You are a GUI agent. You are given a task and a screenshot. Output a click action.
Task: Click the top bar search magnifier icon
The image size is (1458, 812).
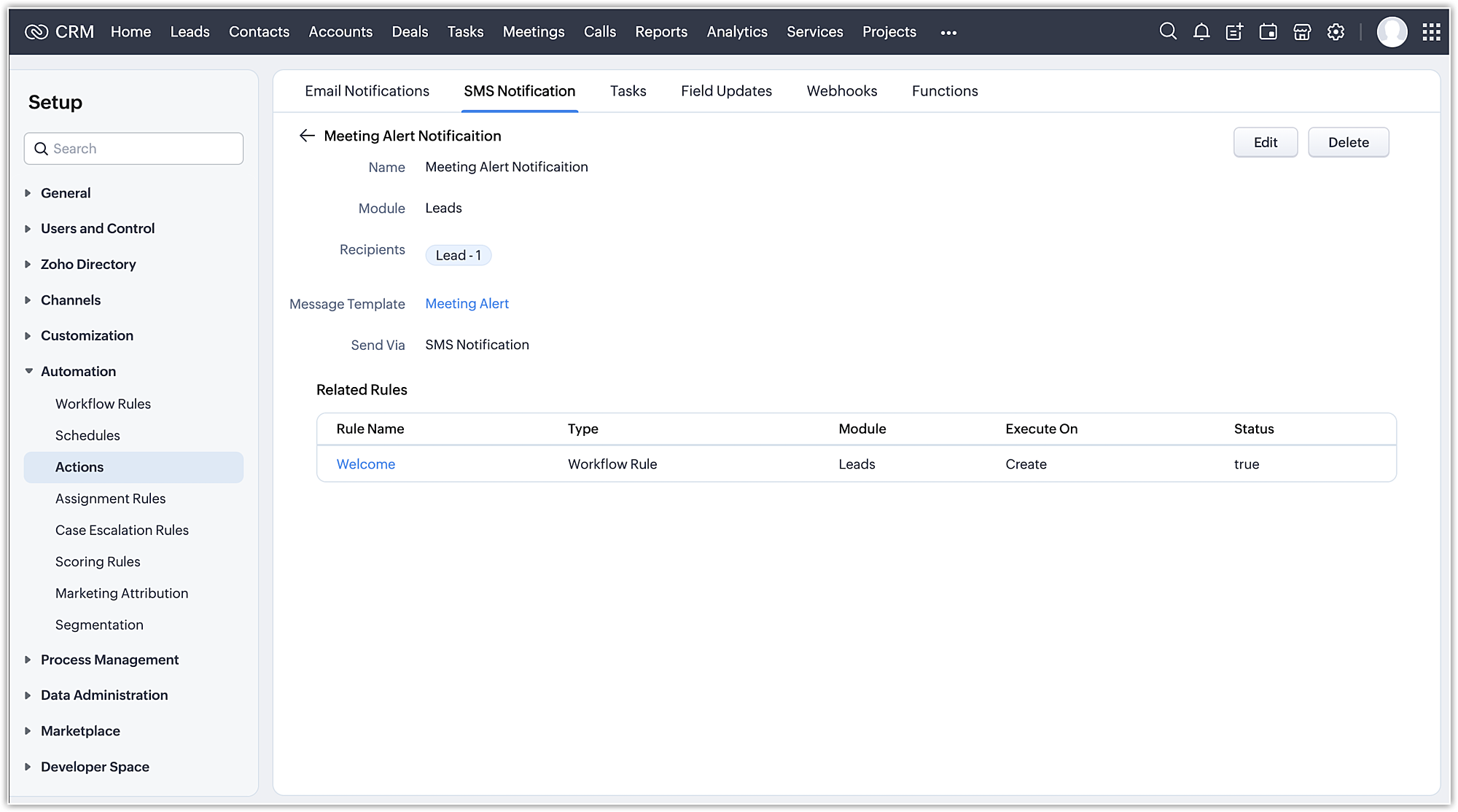click(x=1168, y=31)
